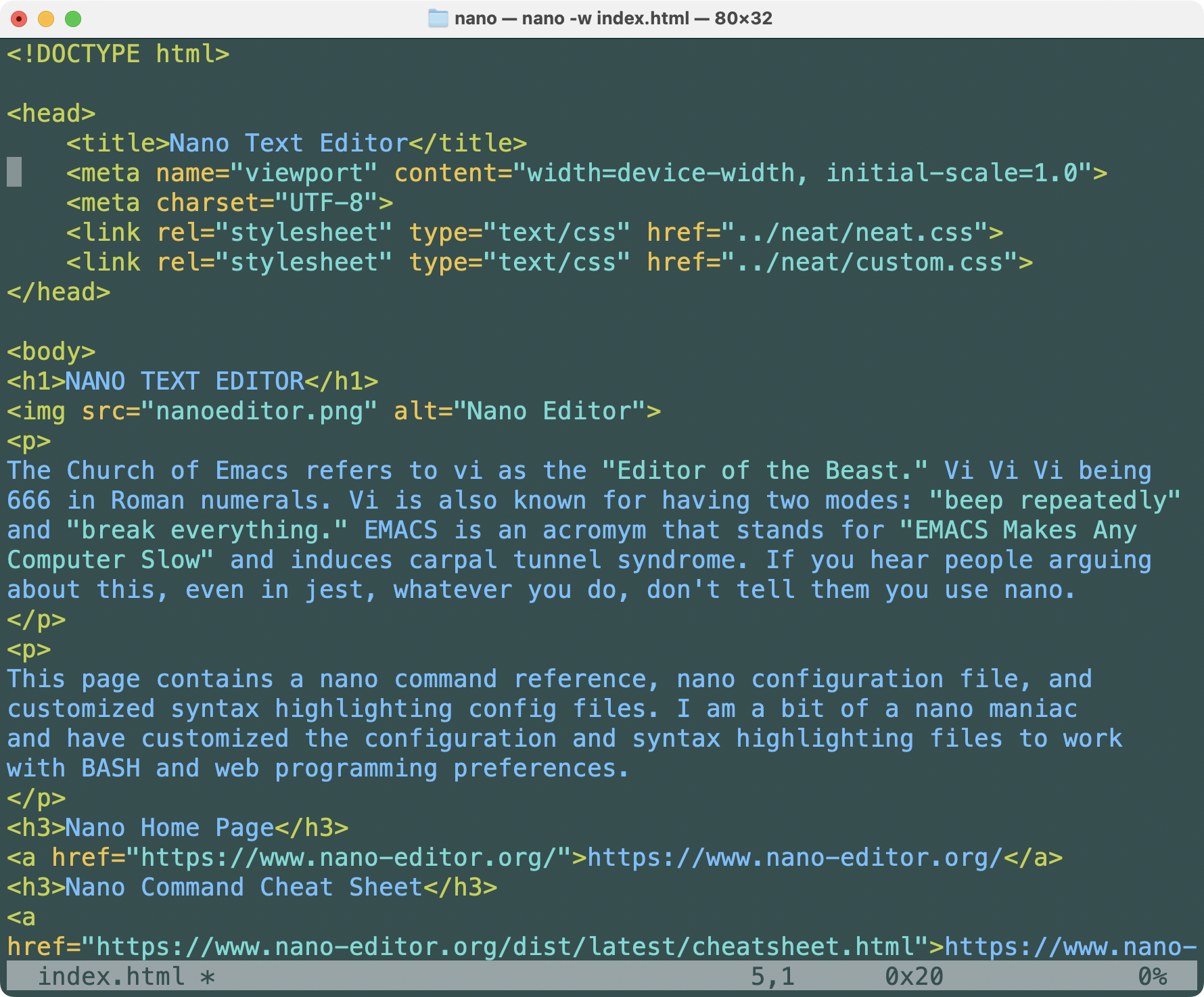Viewport: 1204px width, 997px height.
Task: Click the phrase 'break everything.'
Action: click(x=207, y=530)
